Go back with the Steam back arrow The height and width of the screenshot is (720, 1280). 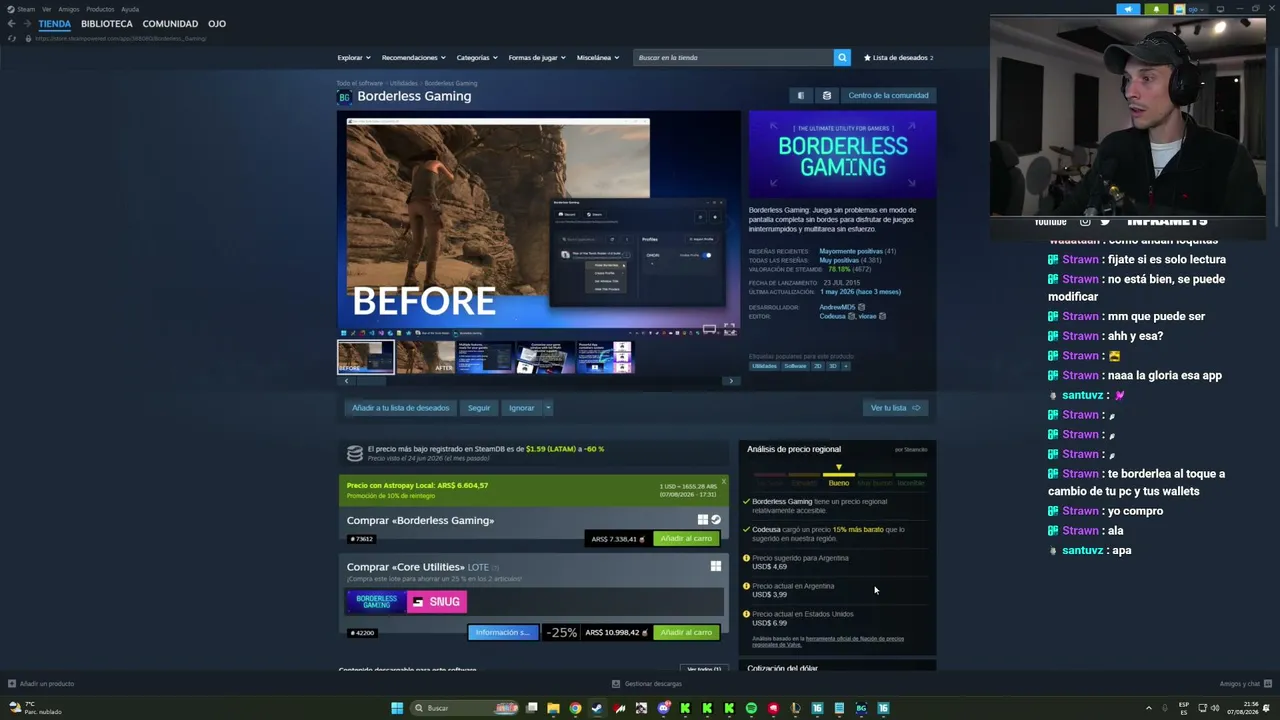(11, 24)
